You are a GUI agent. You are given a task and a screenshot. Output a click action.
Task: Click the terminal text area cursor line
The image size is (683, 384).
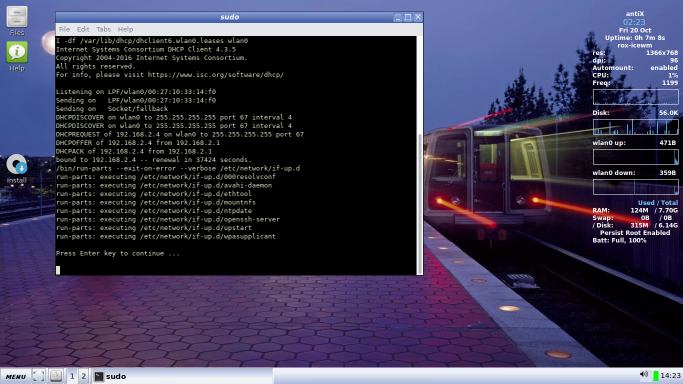236,270
